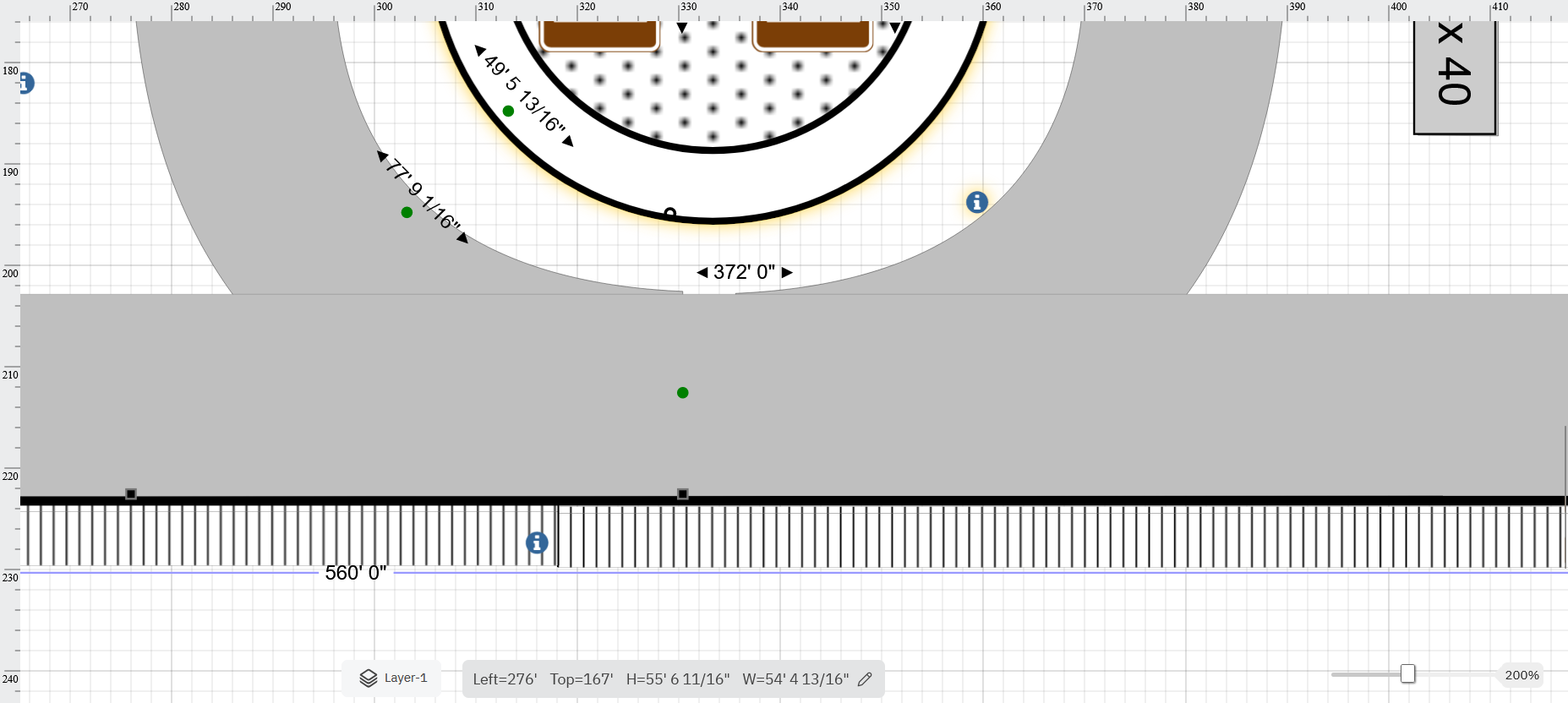The image size is (1568, 703).
Task: Click the 372' 0" dimension label
Action: 744,272
